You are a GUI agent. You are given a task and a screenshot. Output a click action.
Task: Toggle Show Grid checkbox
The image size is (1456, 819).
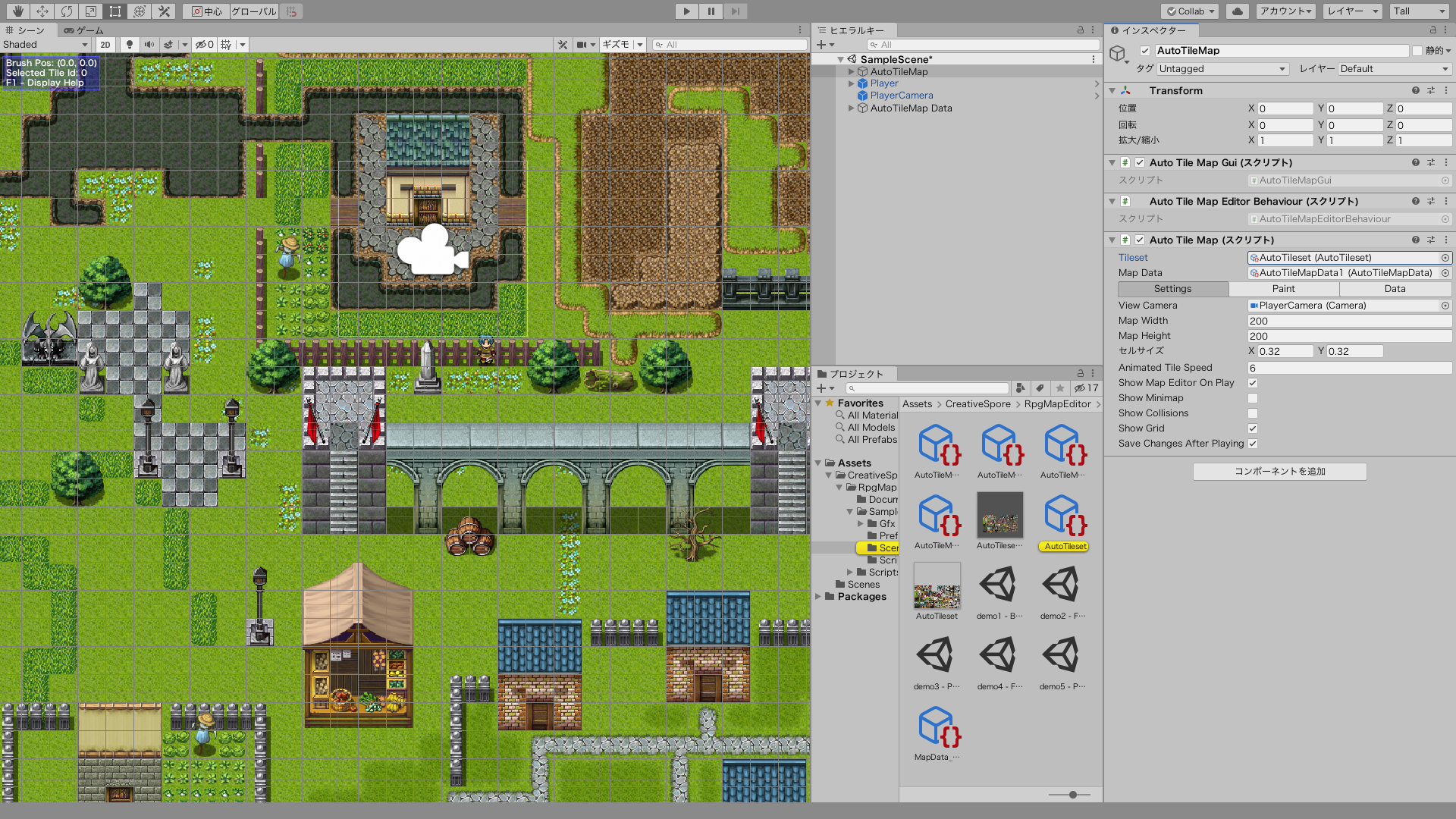pyautogui.click(x=1253, y=428)
